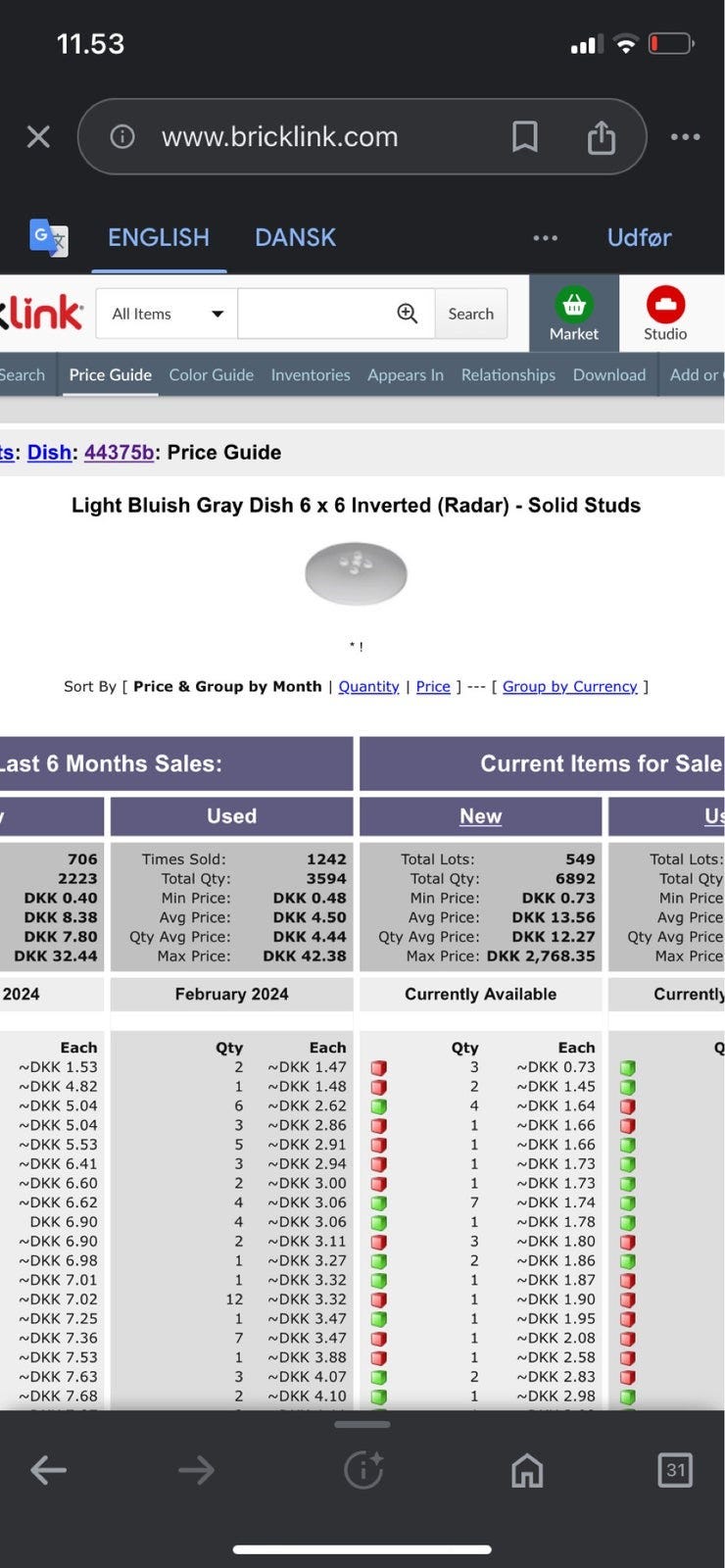This screenshot has height=1568, width=725.
Task: Open the green Market basket icon
Action: [574, 305]
